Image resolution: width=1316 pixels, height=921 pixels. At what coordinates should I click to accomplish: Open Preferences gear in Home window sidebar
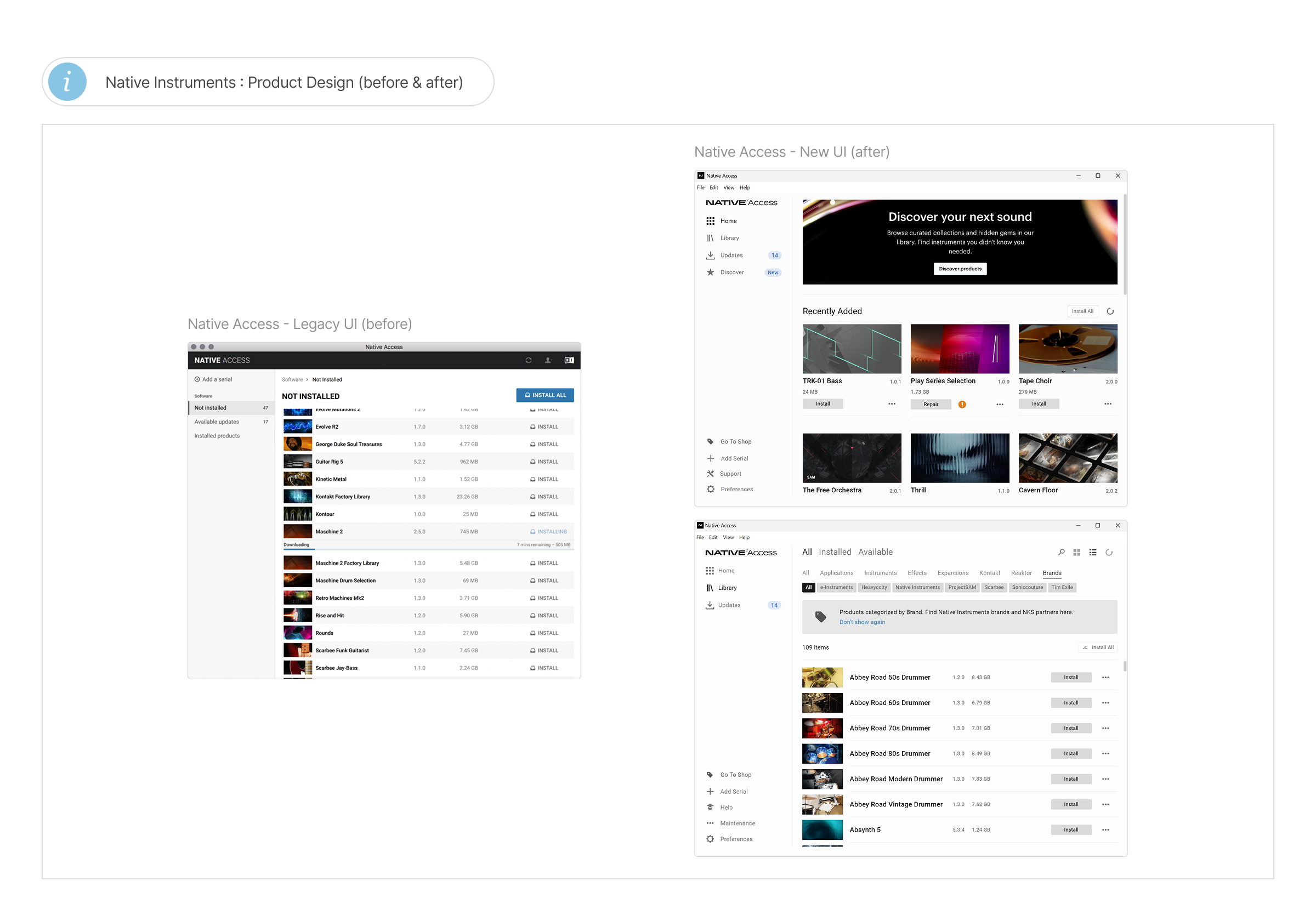(x=711, y=489)
